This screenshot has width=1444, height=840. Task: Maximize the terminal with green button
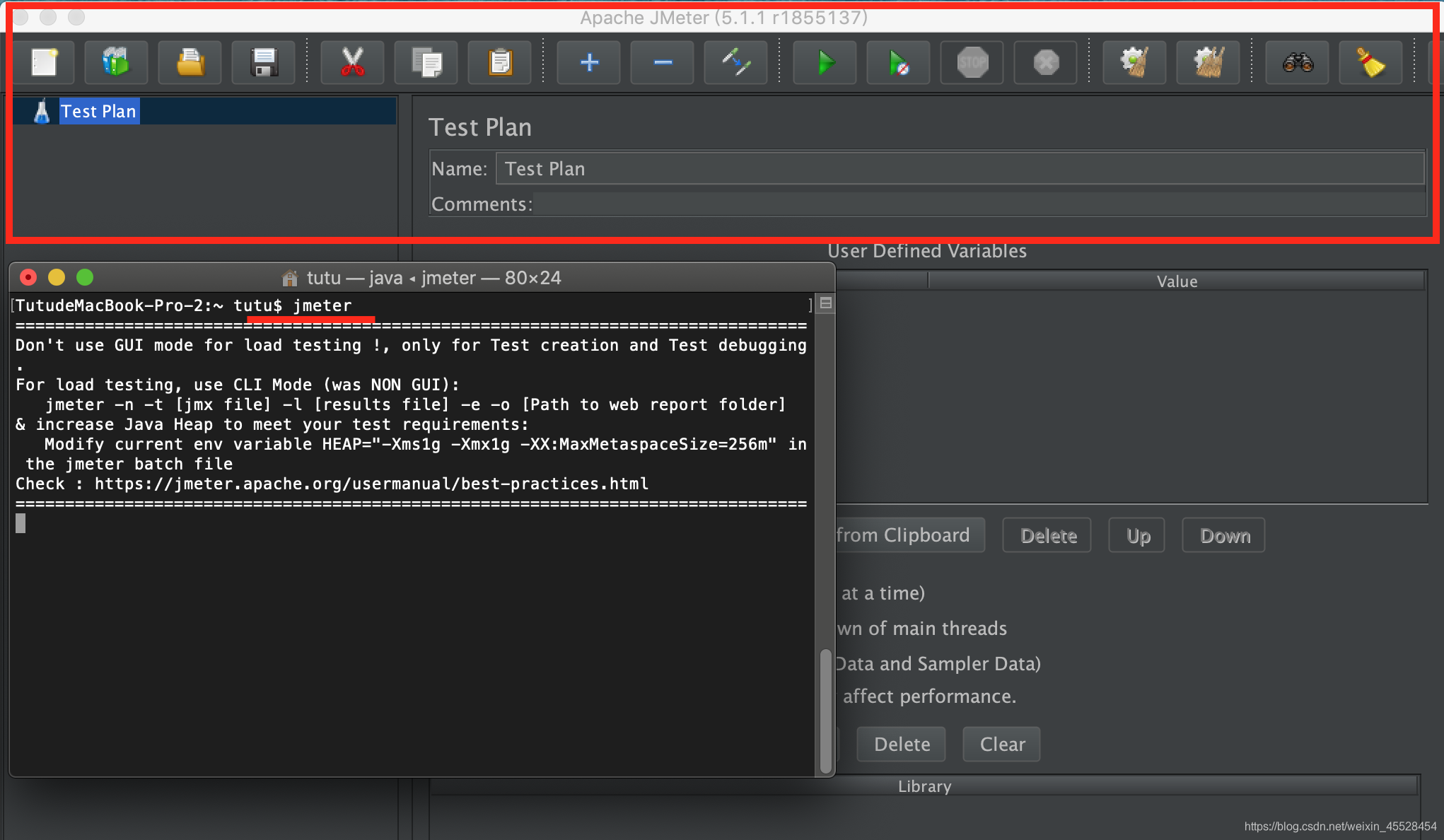point(85,277)
